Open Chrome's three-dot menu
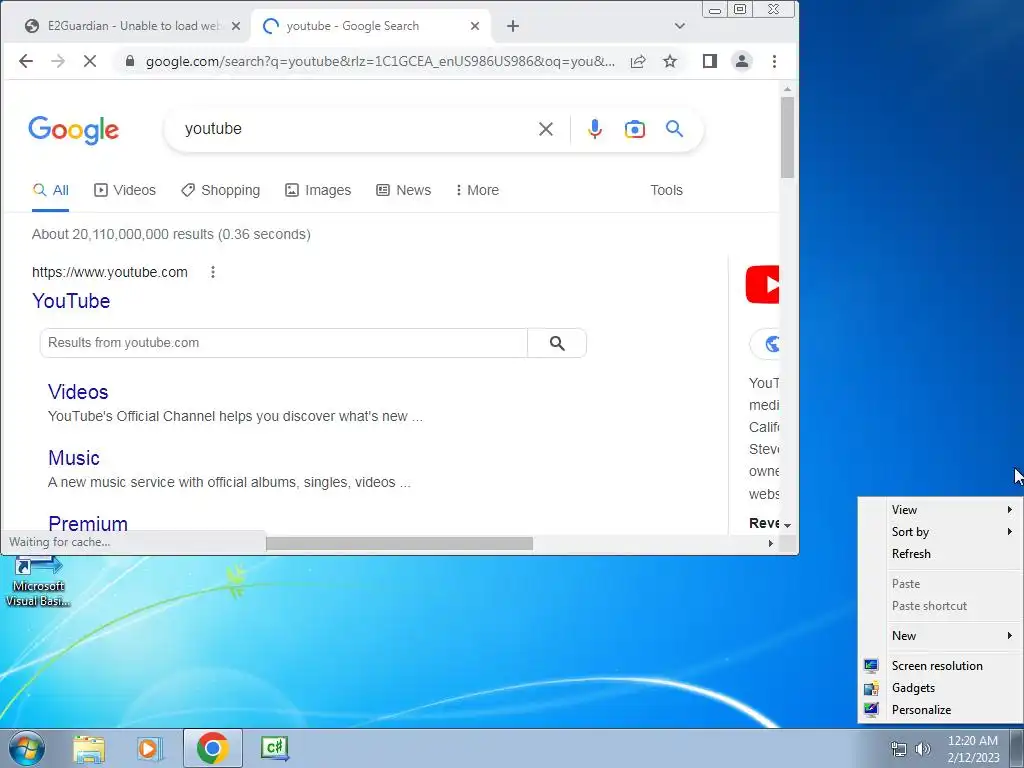The width and height of the screenshot is (1024, 768). (x=775, y=61)
